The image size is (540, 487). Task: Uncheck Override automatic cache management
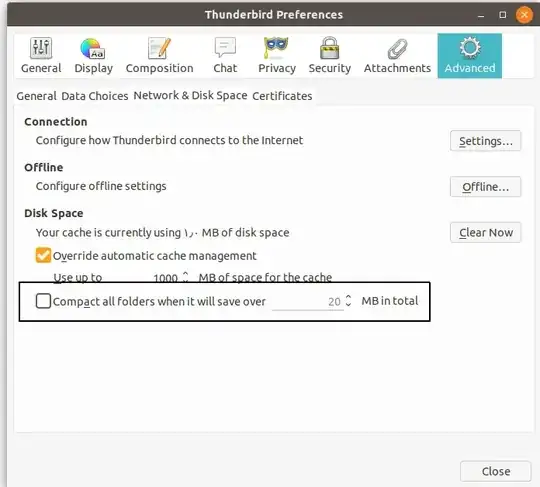(x=43, y=256)
